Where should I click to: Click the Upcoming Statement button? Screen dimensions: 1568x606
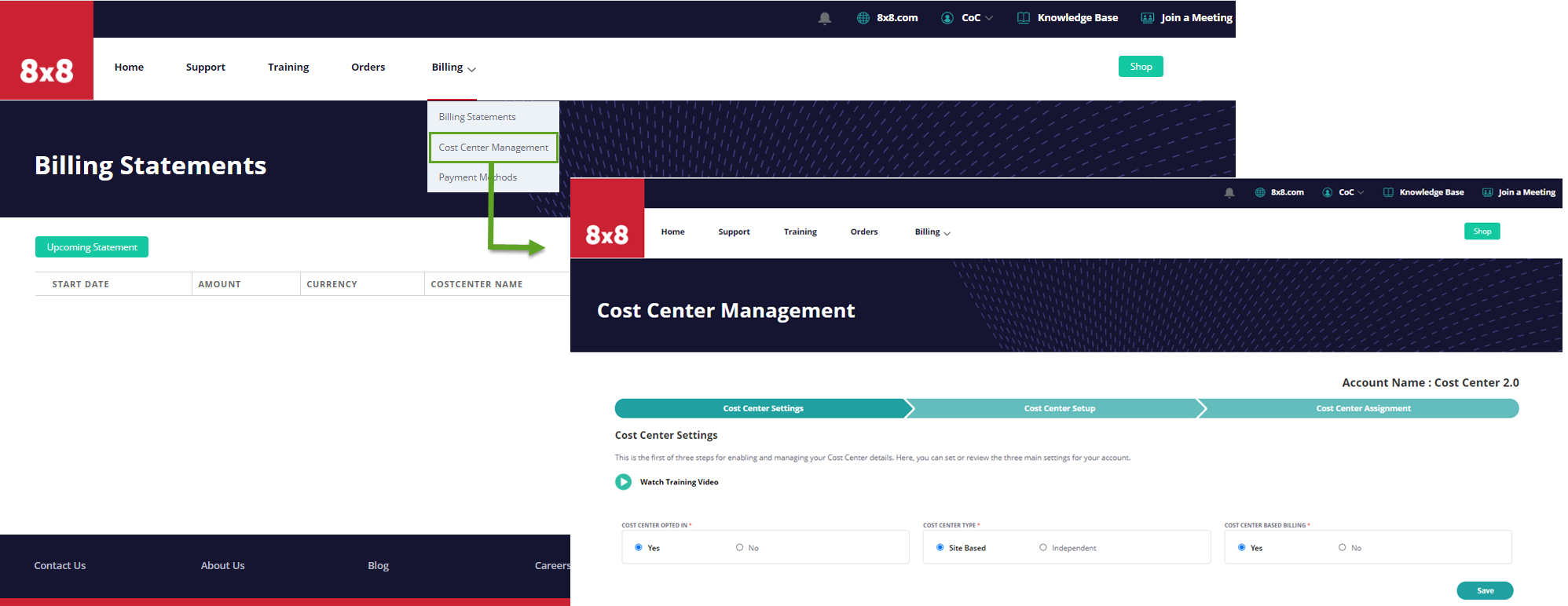pos(92,247)
